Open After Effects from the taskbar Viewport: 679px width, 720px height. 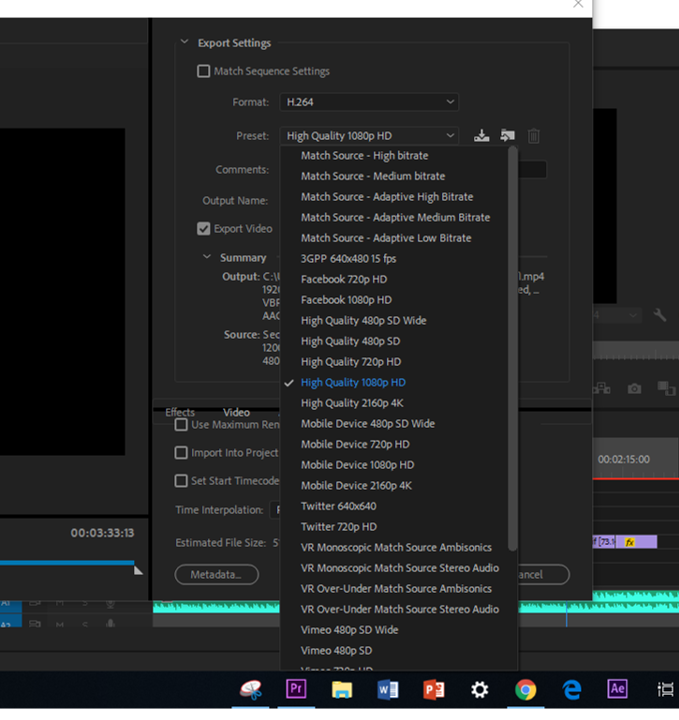pos(617,689)
